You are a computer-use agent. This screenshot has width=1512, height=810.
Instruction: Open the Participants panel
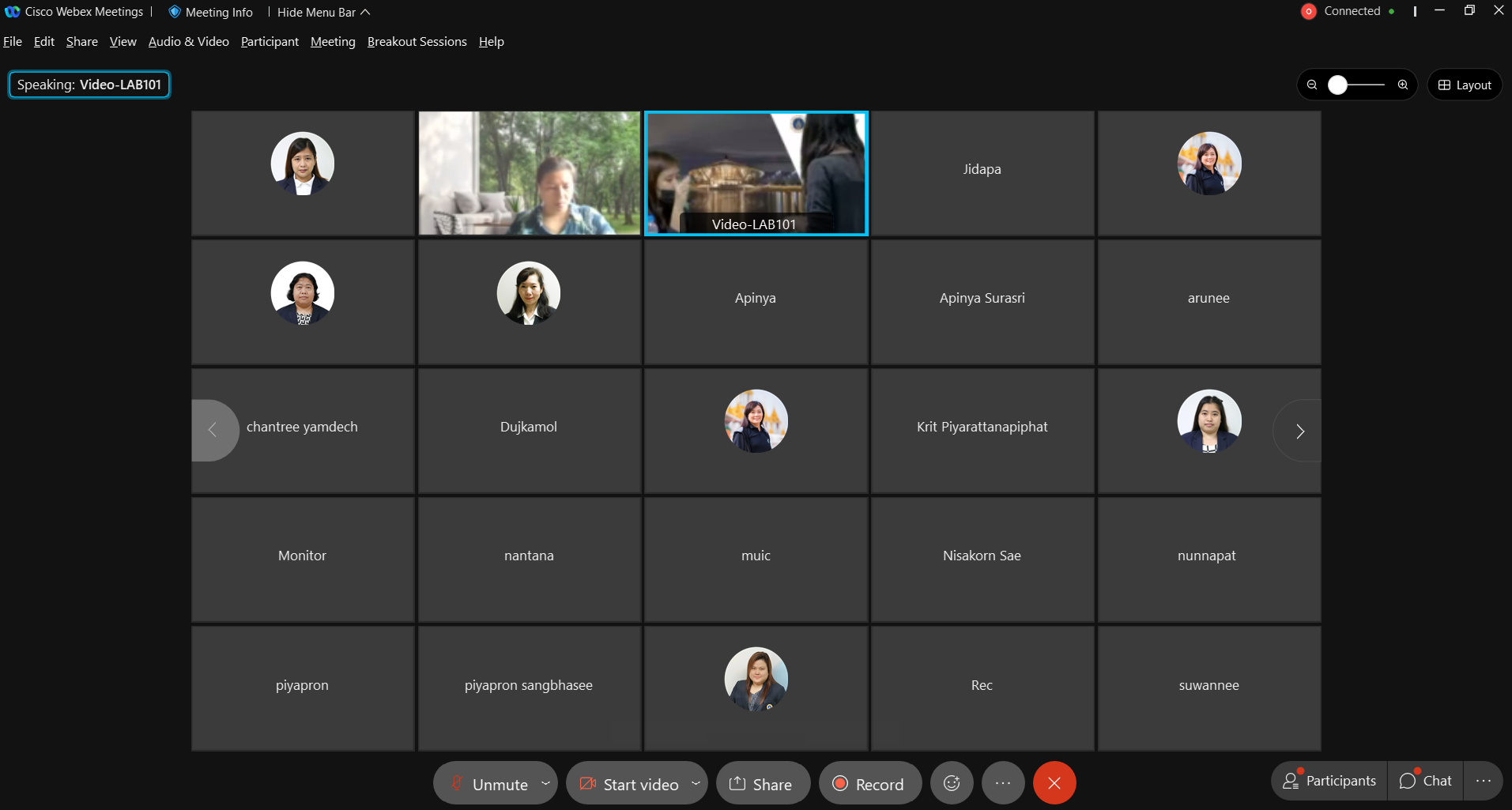click(1330, 781)
